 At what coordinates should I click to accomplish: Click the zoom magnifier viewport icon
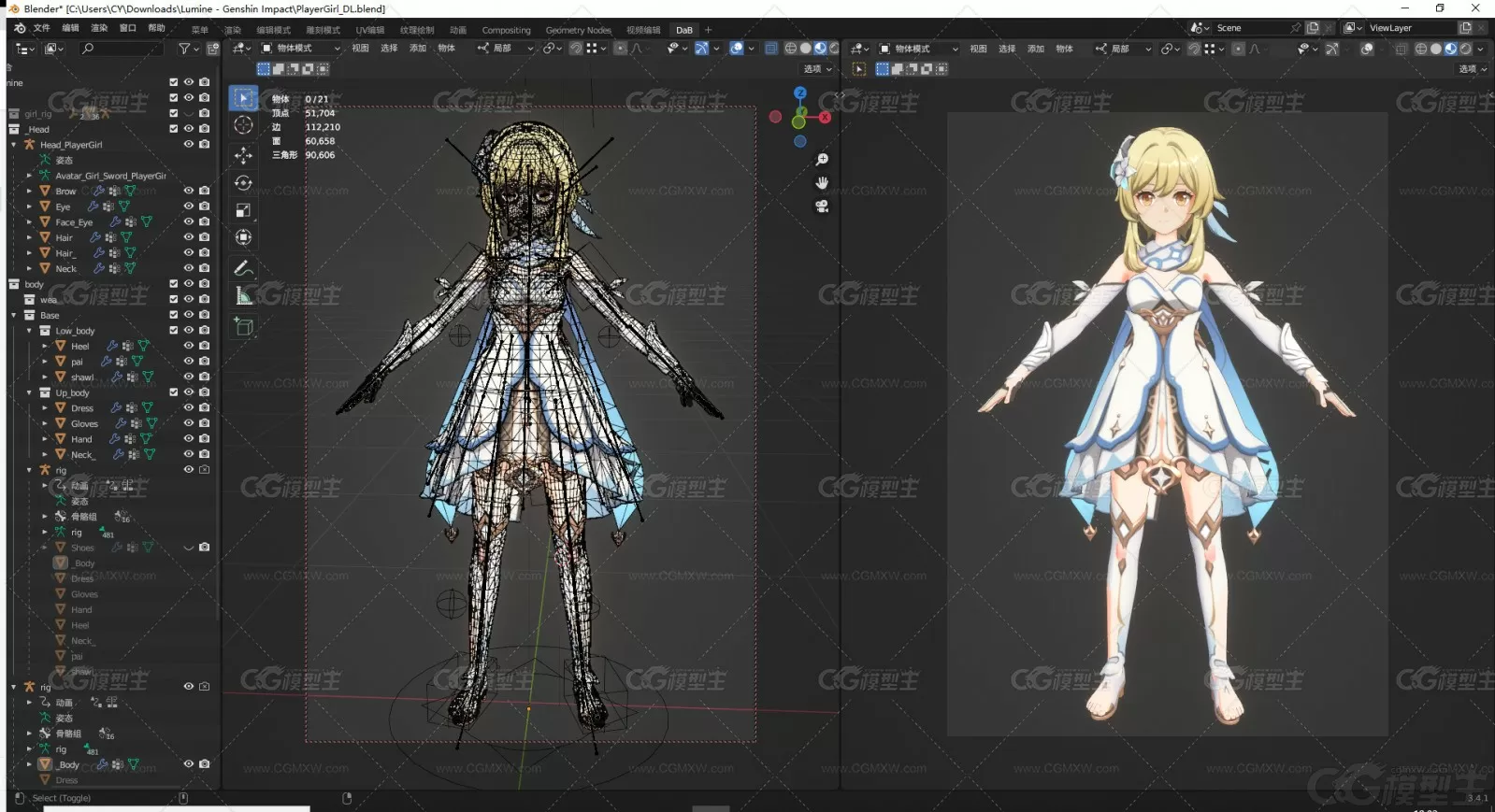(822, 160)
